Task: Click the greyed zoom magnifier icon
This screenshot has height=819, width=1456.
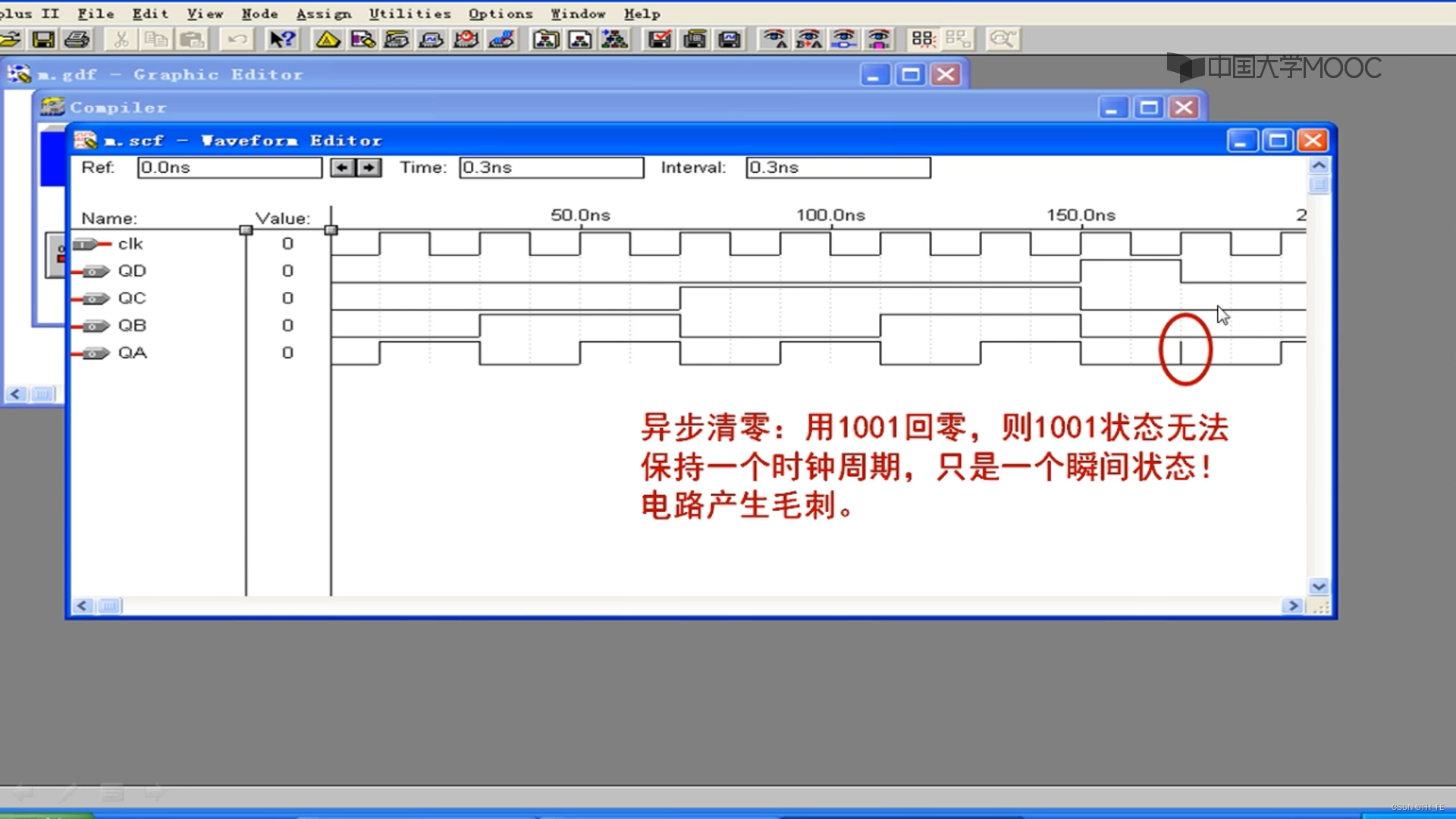Action: tap(1003, 39)
